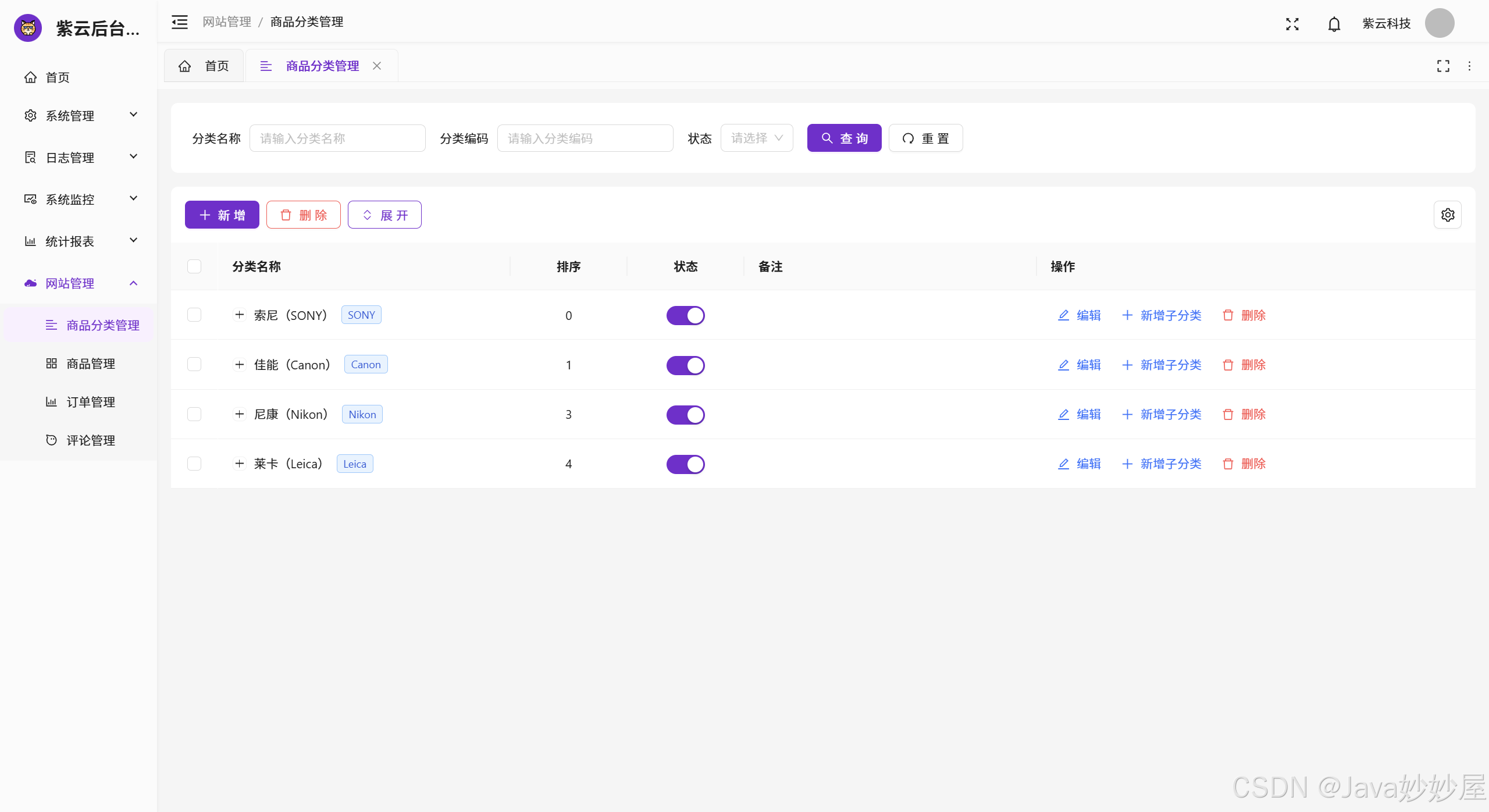
Task: Check the 佳能 (Canon) row checkbox
Action: (194, 364)
